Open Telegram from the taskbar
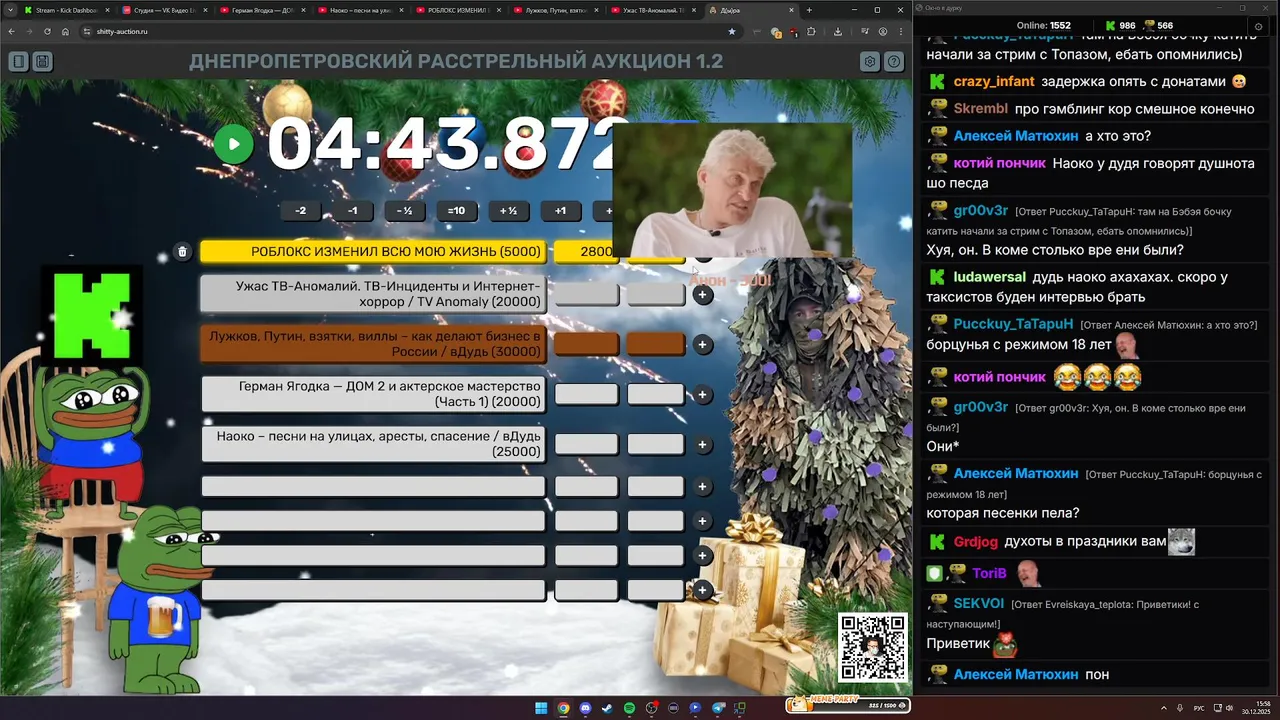Viewport: 1280px width, 720px height. pyautogui.click(x=717, y=708)
